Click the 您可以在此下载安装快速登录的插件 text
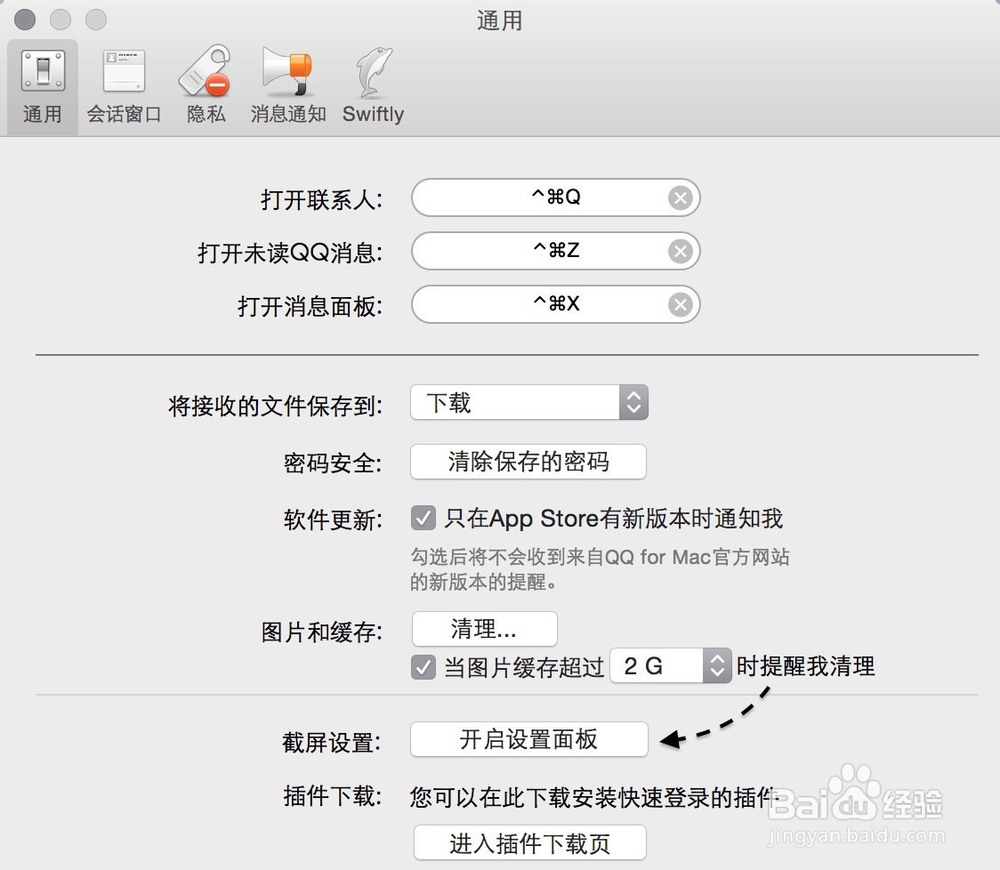The width and height of the screenshot is (1000, 870). click(594, 797)
